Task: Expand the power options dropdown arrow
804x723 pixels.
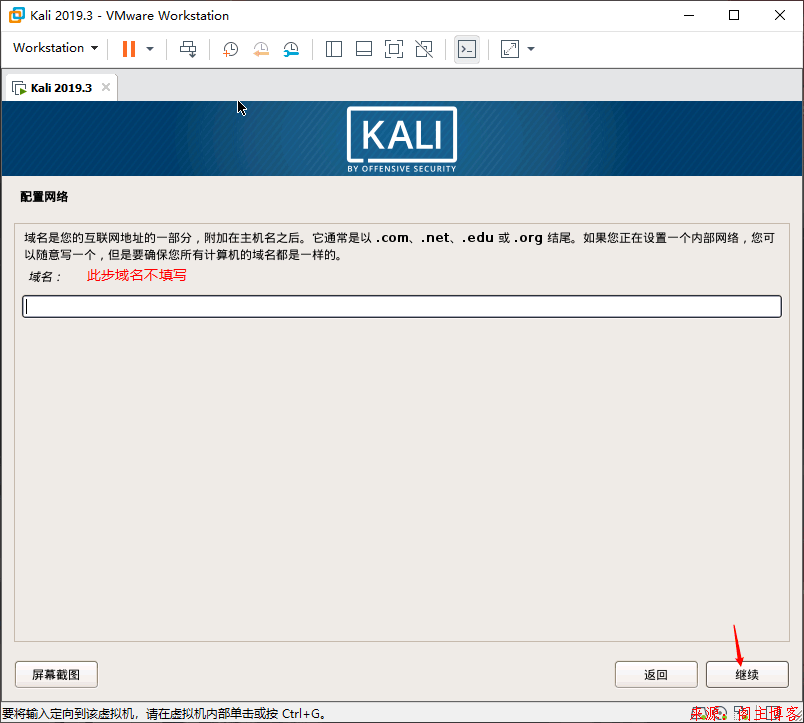Action: point(150,49)
